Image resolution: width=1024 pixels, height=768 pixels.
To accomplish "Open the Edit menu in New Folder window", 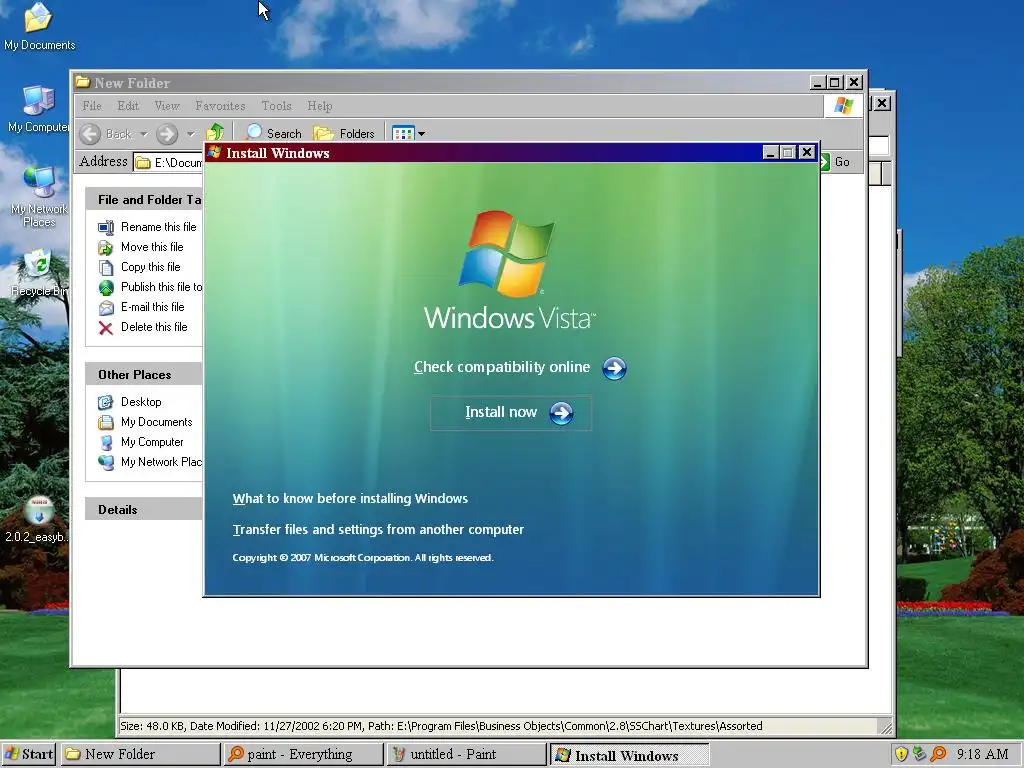I will [128, 106].
